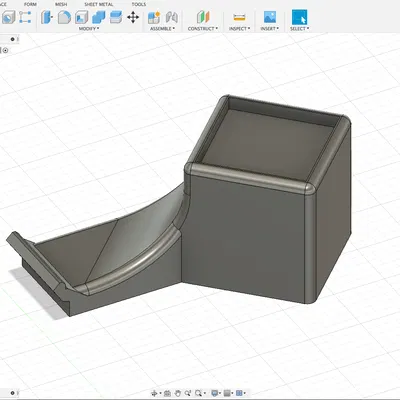
Task: Switch to the MESH tab
Action: [61, 4]
